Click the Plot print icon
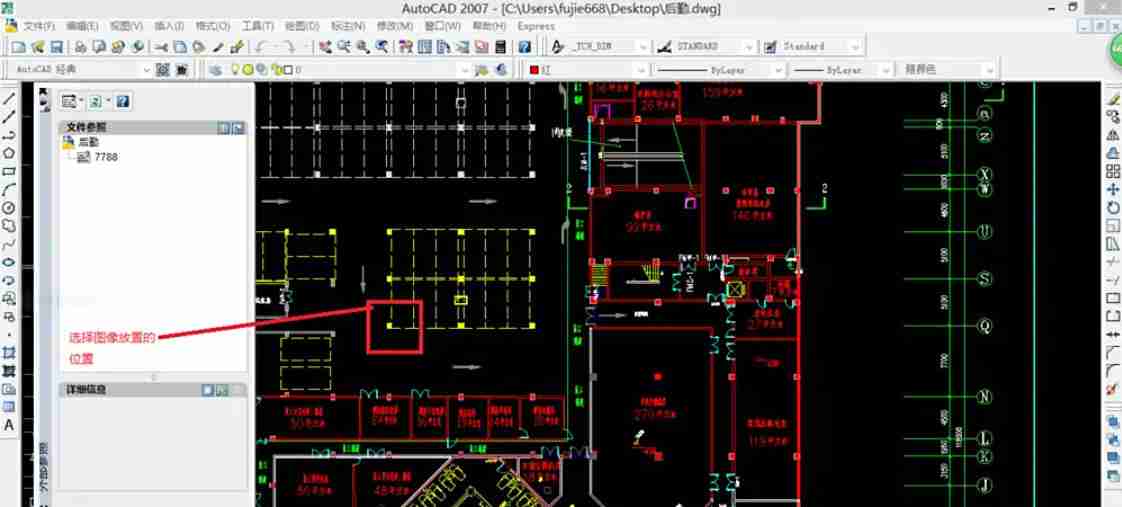The height and width of the screenshot is (507, 1122). [80, 46]
